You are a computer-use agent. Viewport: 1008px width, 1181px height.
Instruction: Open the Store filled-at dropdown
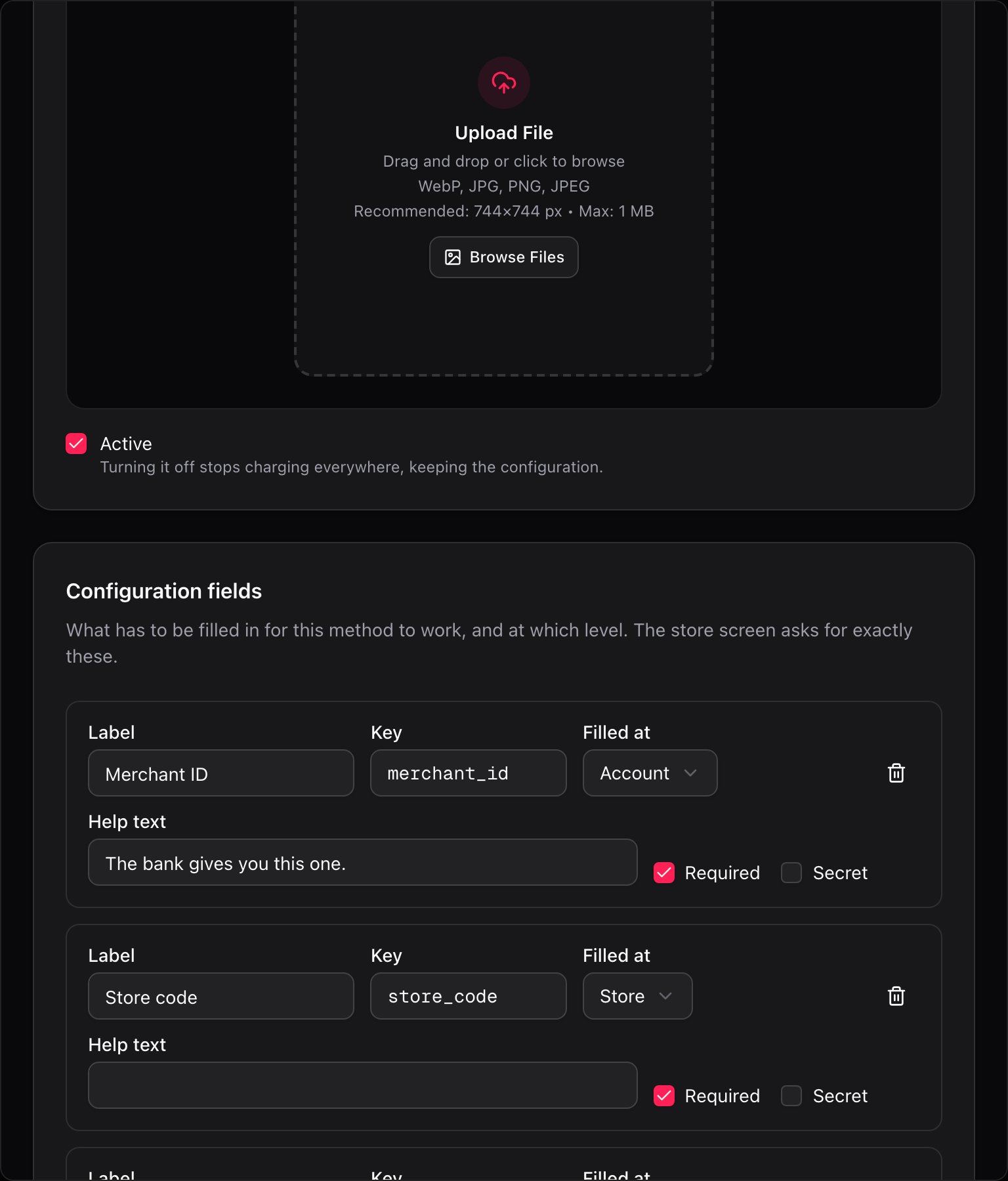click(637, 996)
